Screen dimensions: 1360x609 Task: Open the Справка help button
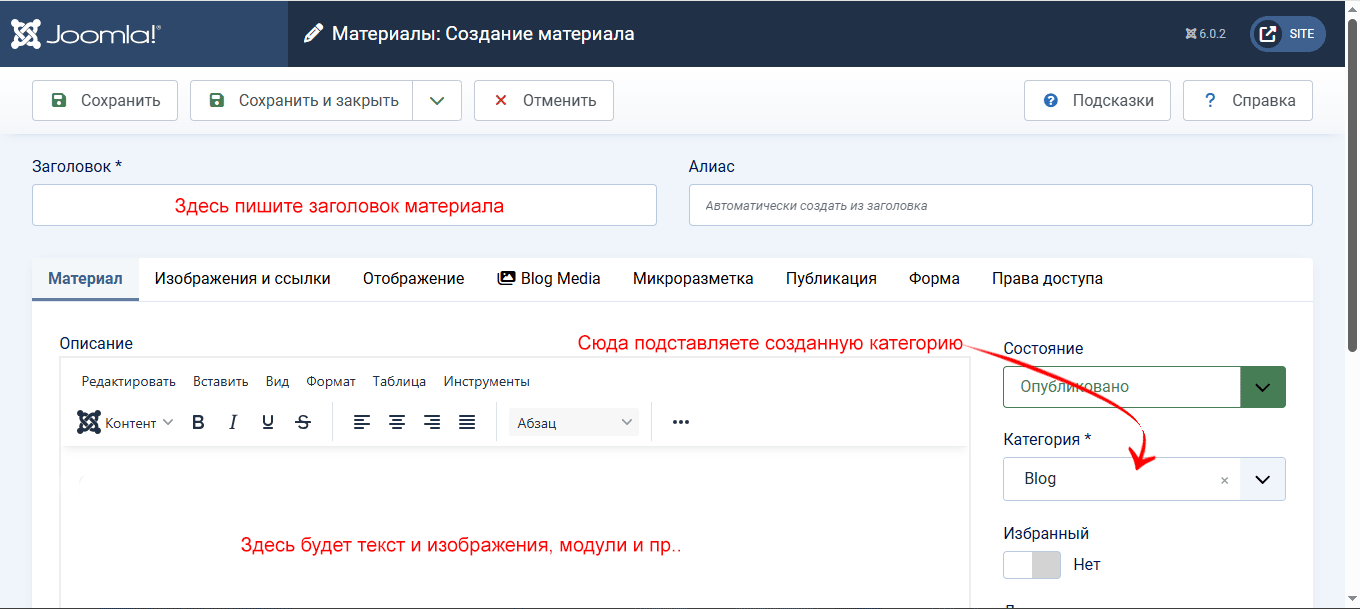[1248, 100]
